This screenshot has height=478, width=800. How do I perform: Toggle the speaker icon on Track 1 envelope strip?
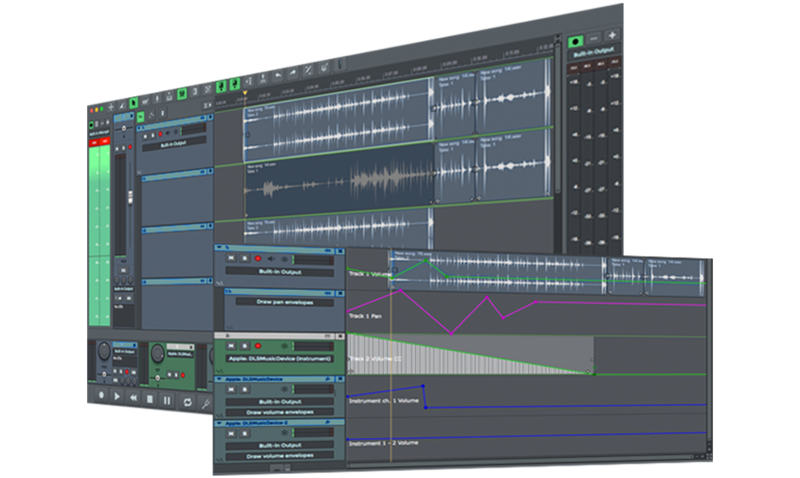point(272,258)
